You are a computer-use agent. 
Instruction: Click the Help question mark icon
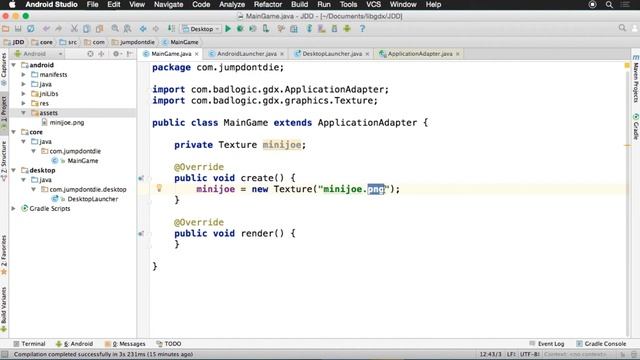[362, 29]
